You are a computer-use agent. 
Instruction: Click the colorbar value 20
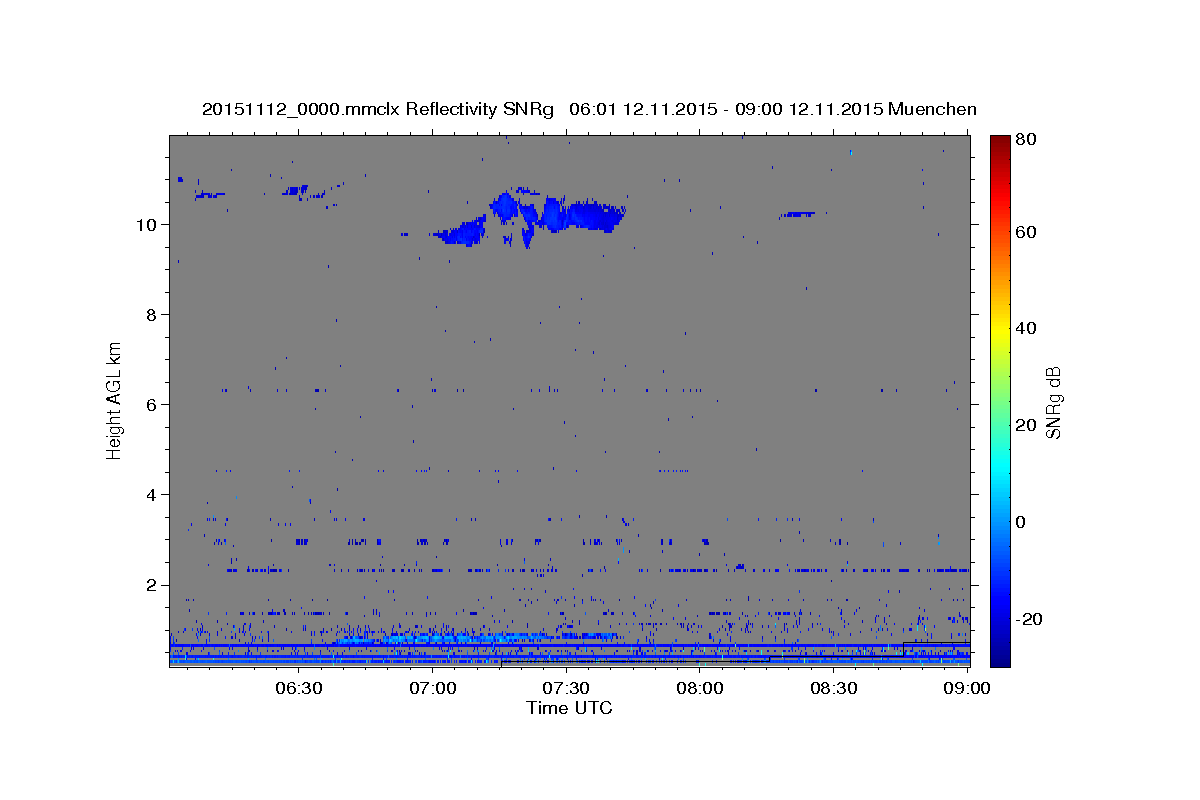1025,425
